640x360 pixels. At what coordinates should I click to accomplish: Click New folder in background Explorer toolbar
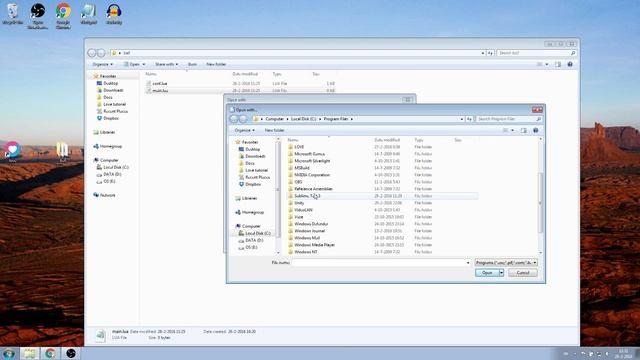pyautogui.click(x=216, y=64)
